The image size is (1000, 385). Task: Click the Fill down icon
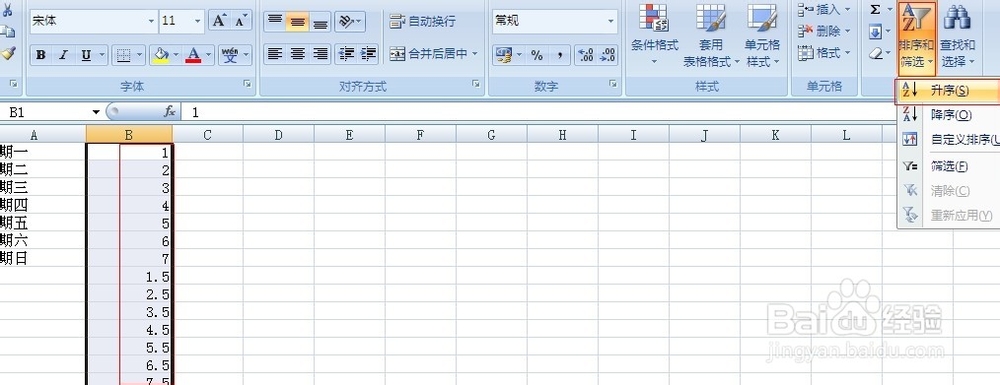pyautogui.click(x=875, y=31)
